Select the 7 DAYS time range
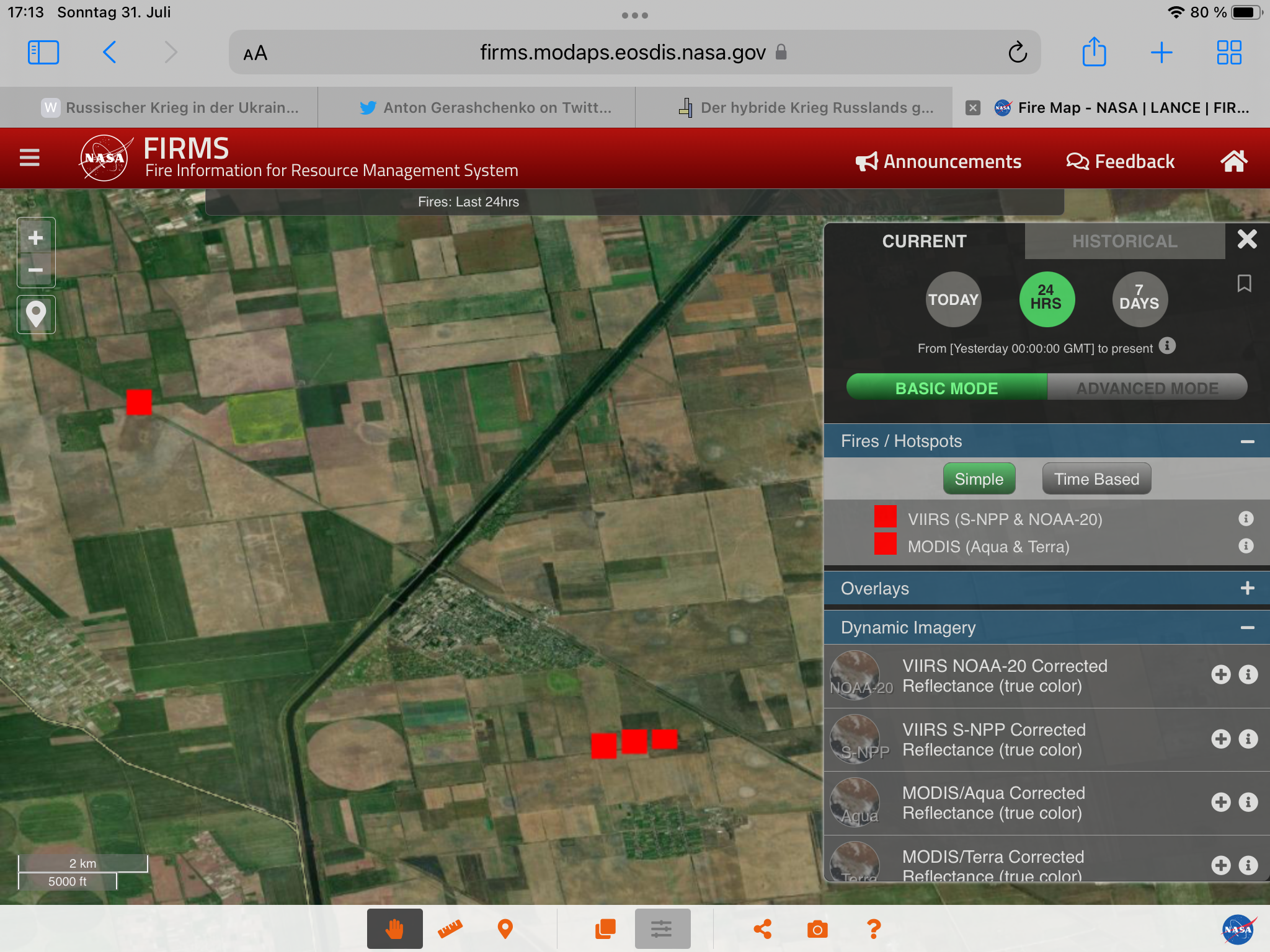Viewport: 1270px width, 952px height. click(x=1139, y=299)
